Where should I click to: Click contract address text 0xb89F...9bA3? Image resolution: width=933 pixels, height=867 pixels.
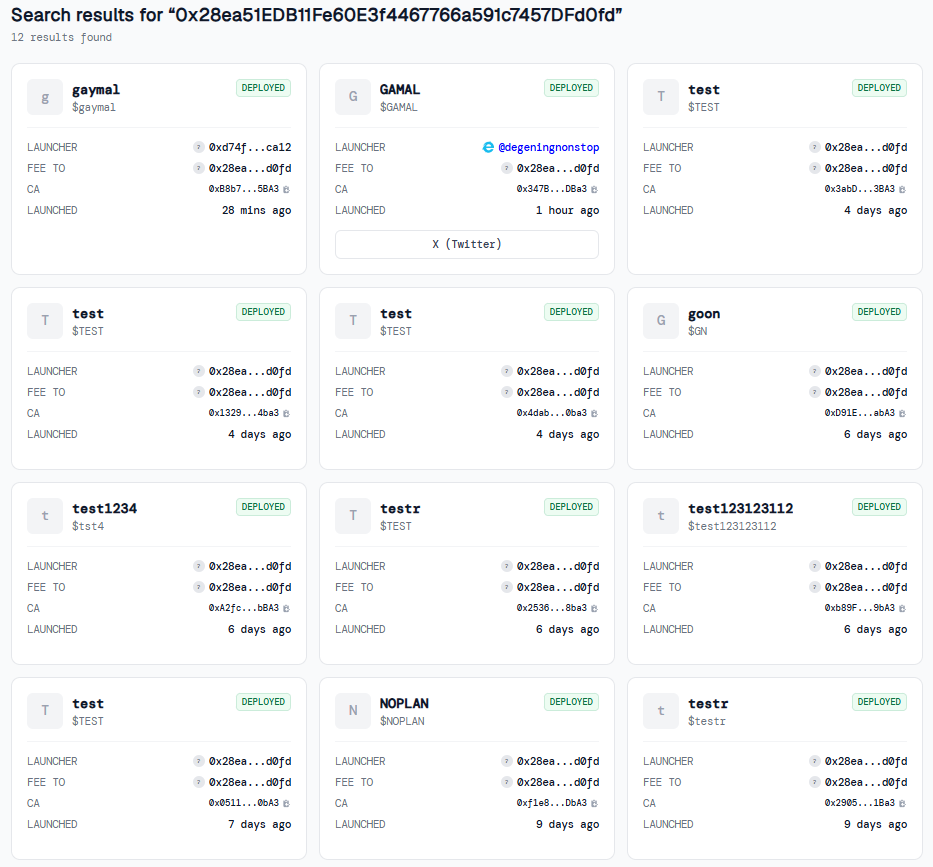click(x=859, y=608)
